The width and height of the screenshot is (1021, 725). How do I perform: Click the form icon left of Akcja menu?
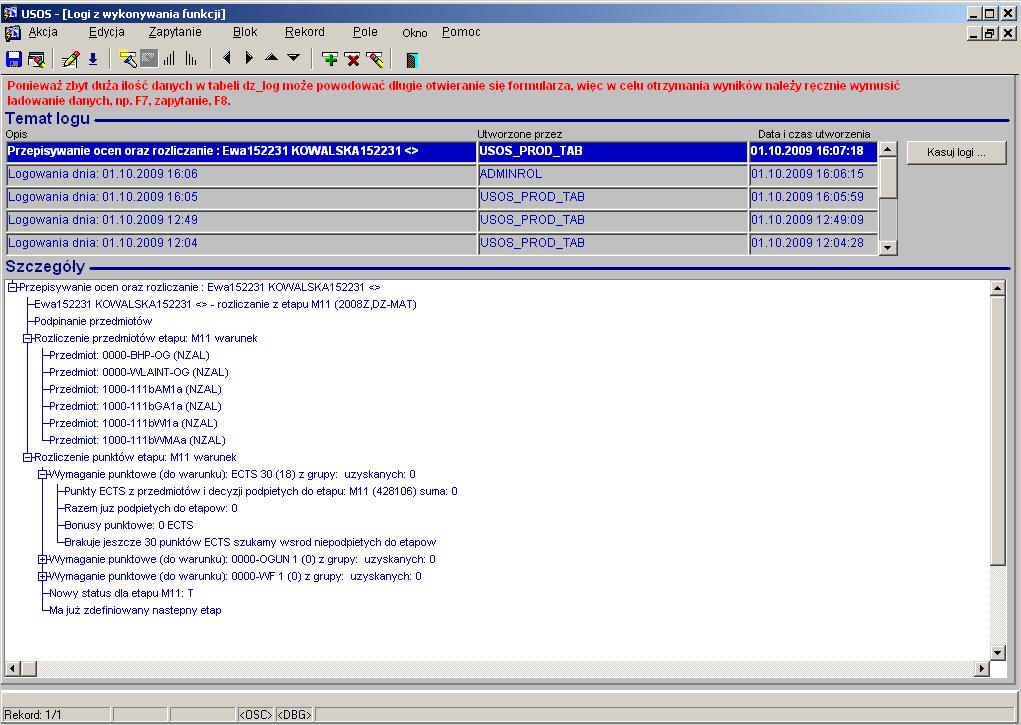[x=12, y=33]
